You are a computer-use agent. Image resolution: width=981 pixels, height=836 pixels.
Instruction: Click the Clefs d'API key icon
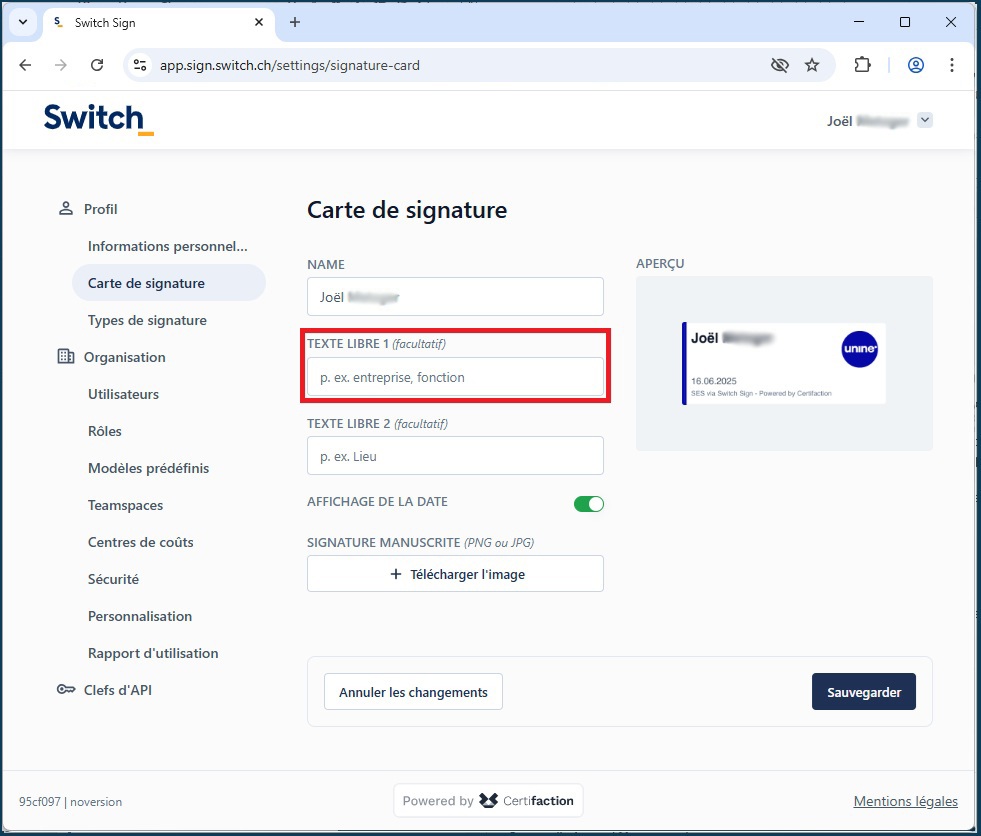pyautogui.click(x=66, y=690)
